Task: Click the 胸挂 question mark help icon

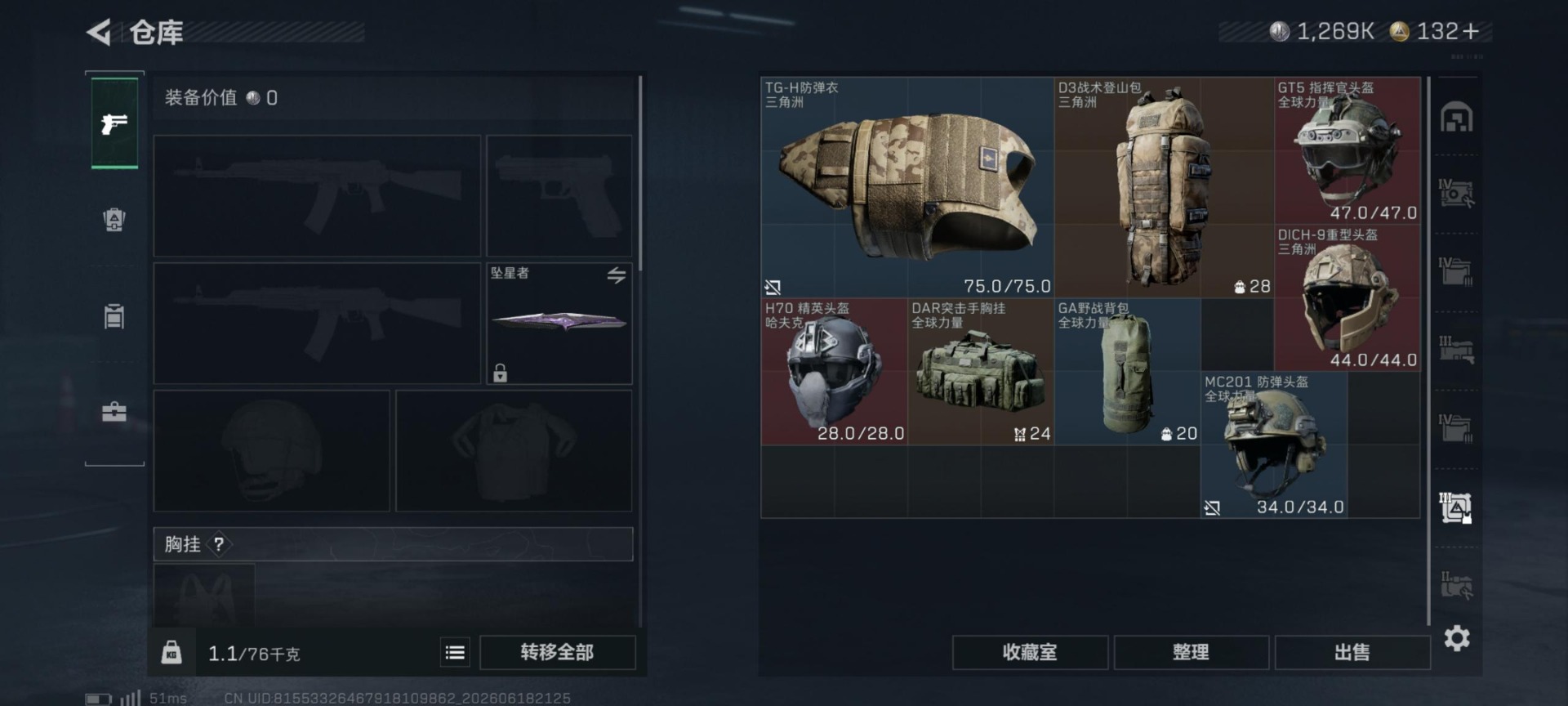Action: (x=219, y=544)
